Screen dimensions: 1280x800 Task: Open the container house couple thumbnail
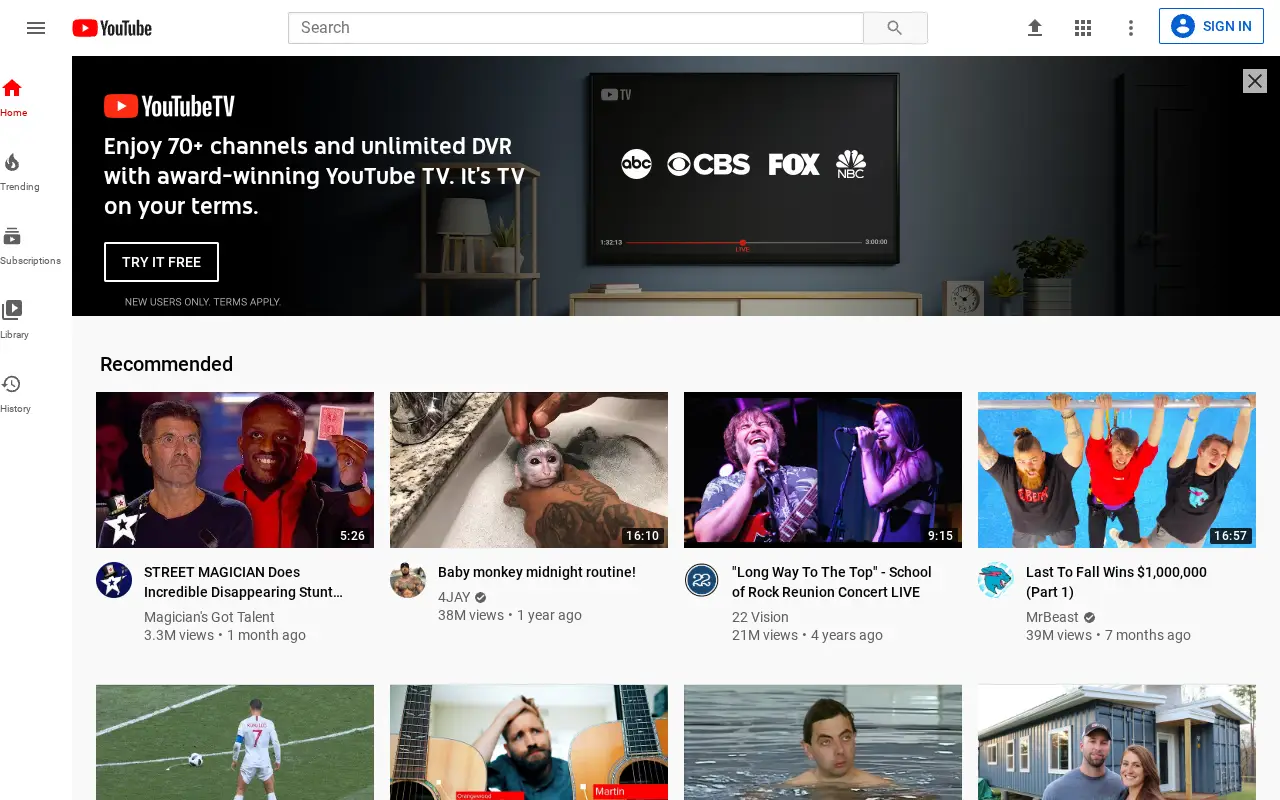[x=1117, y=742]
